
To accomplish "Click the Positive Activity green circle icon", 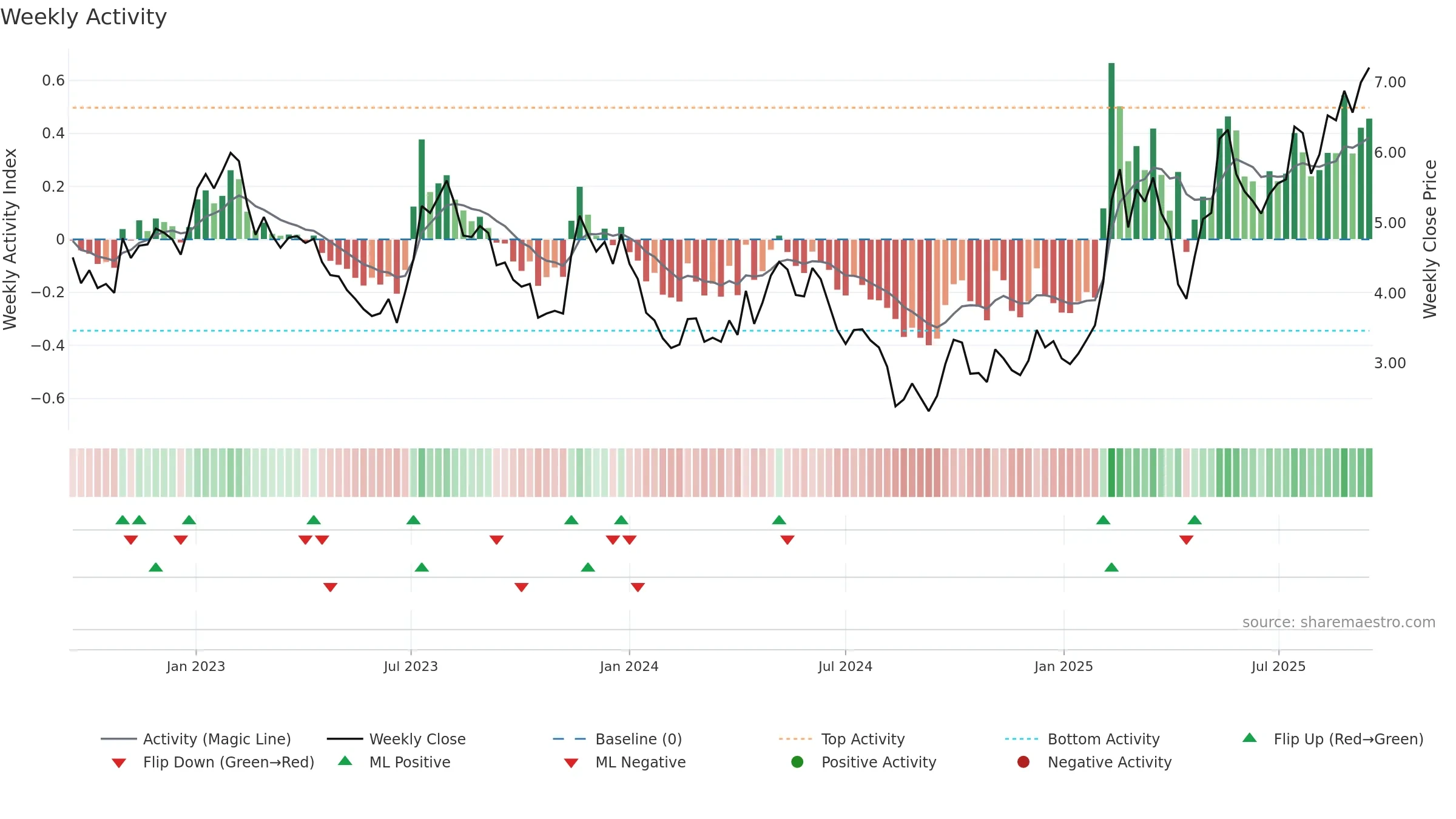I will (x=798, y=762).
